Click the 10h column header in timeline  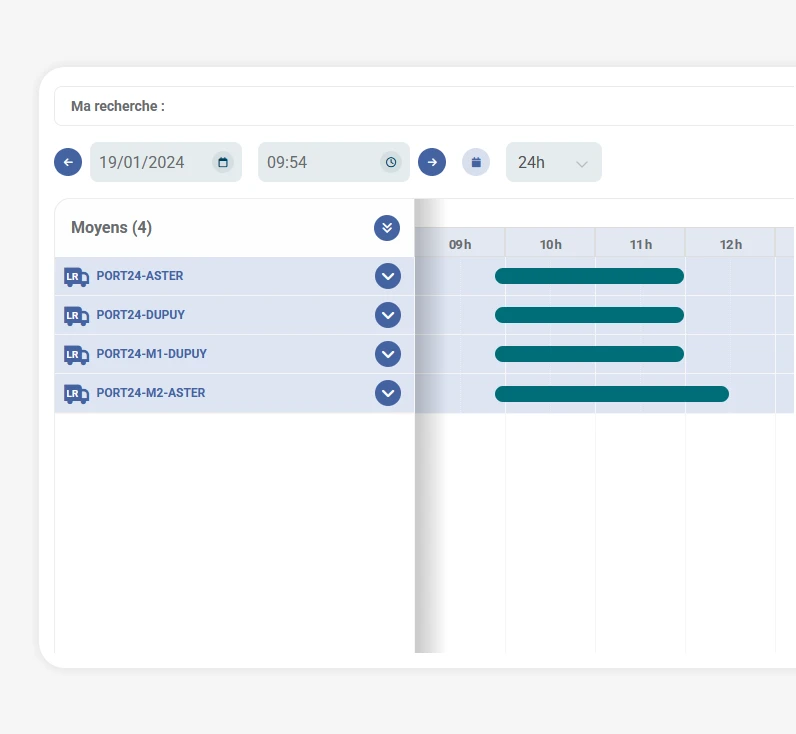pos(550,244)
